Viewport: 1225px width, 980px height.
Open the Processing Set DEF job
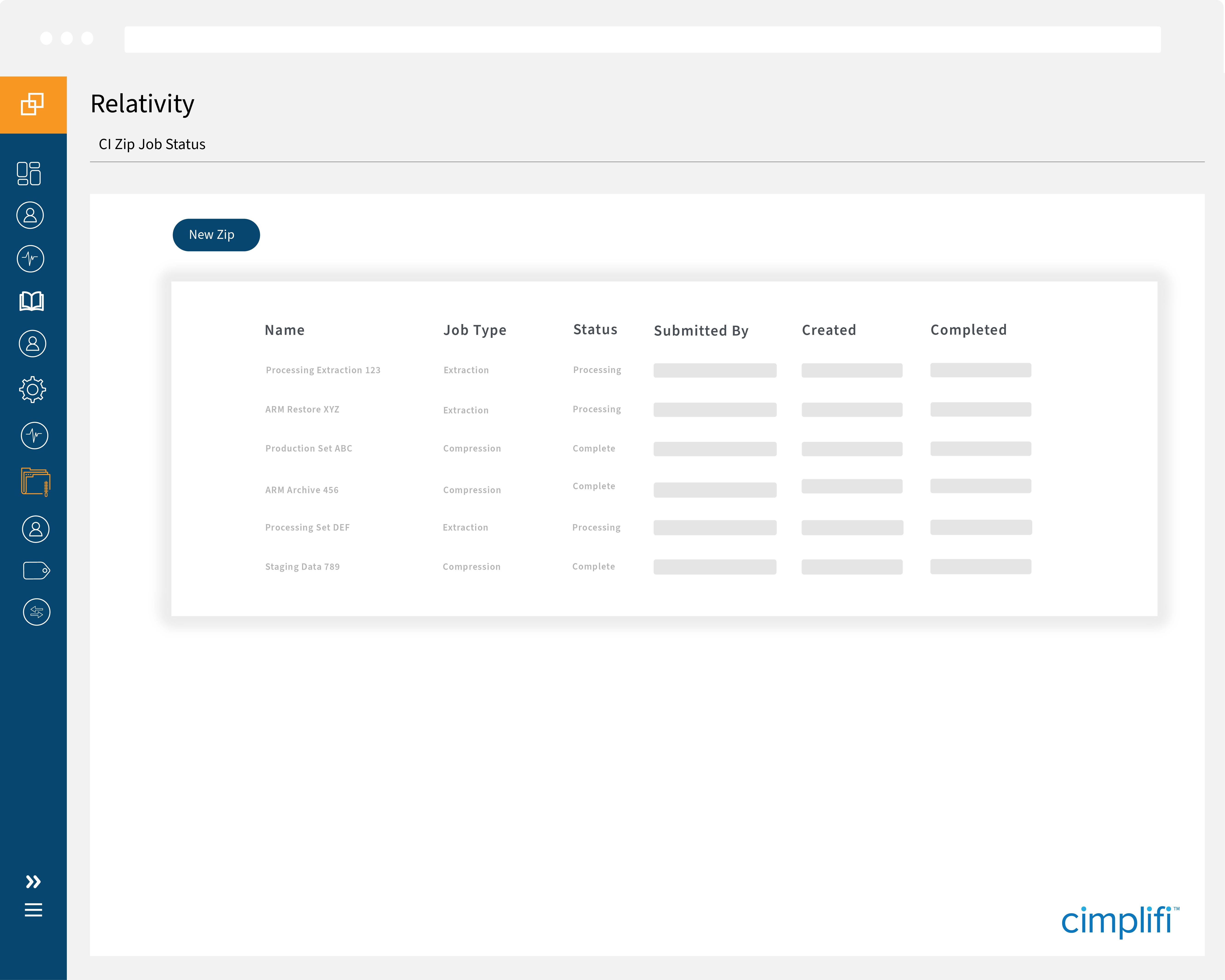click(307, 528)
